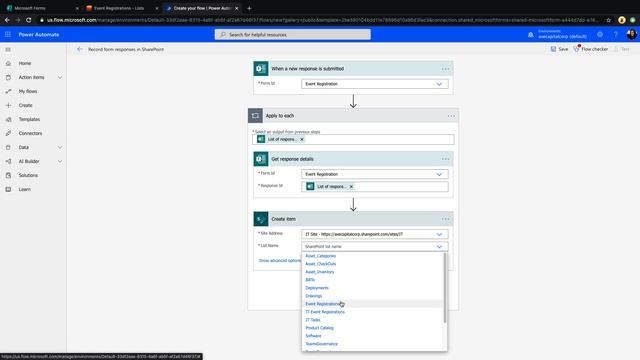Viewport: 640px width, 360px height.
Task: Click the Connectors icon in sidebar
Action: tap(8, 133)
